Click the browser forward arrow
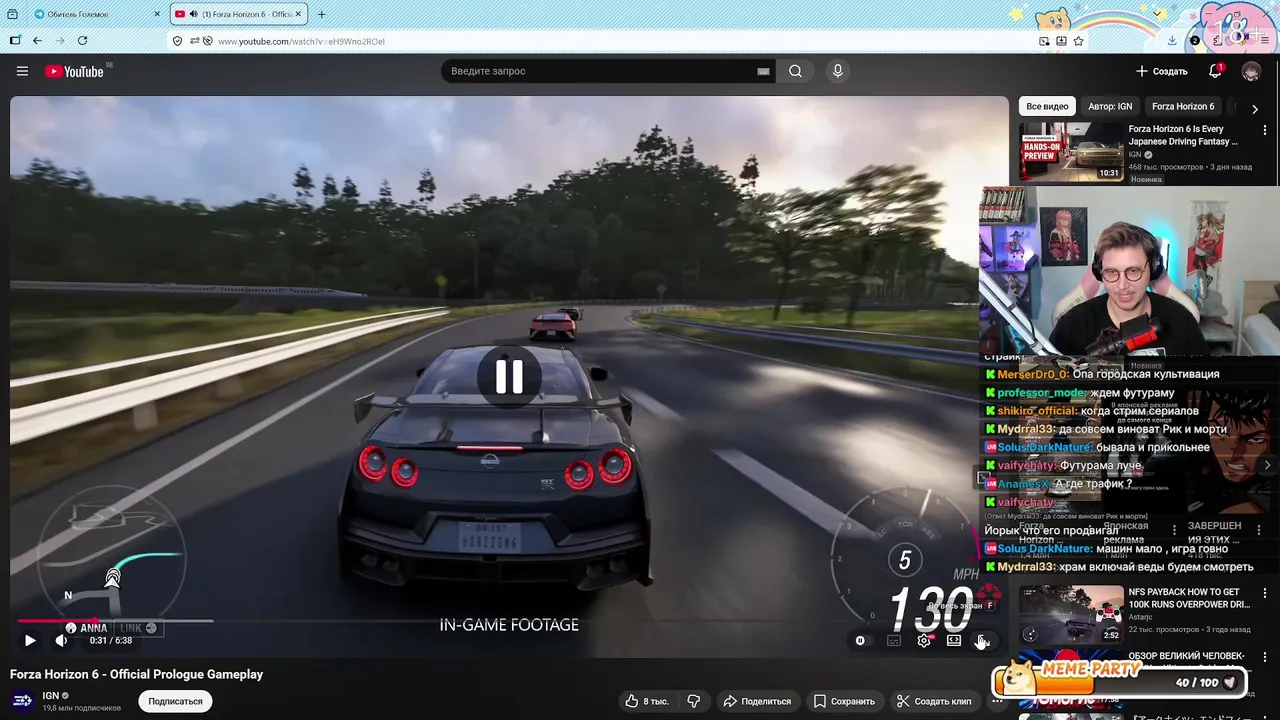 click(60, 41)
